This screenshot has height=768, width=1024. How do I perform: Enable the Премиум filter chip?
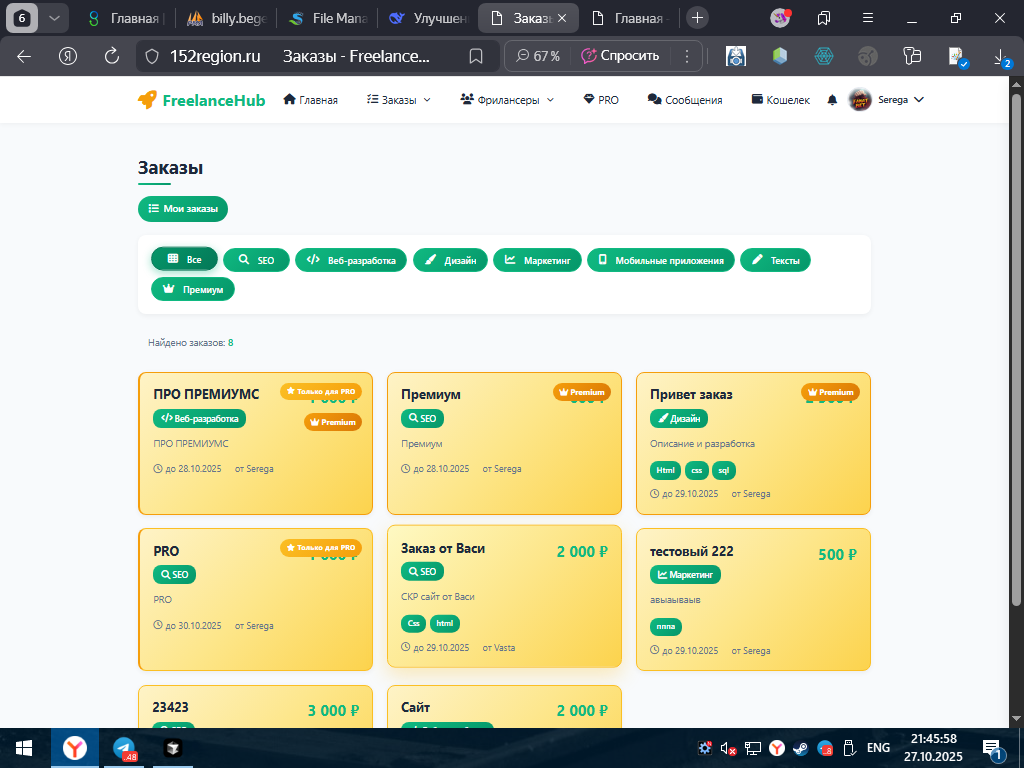(x=193, y=289)
